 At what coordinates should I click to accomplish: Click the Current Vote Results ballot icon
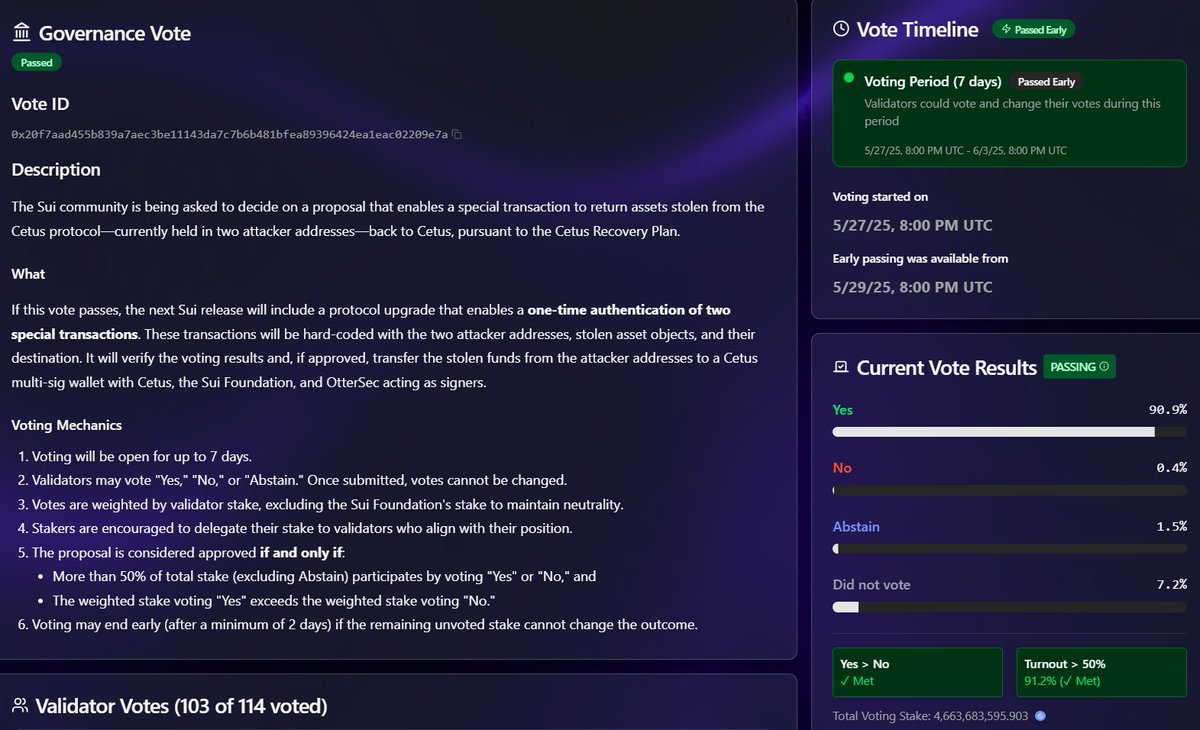click(841, 368)
